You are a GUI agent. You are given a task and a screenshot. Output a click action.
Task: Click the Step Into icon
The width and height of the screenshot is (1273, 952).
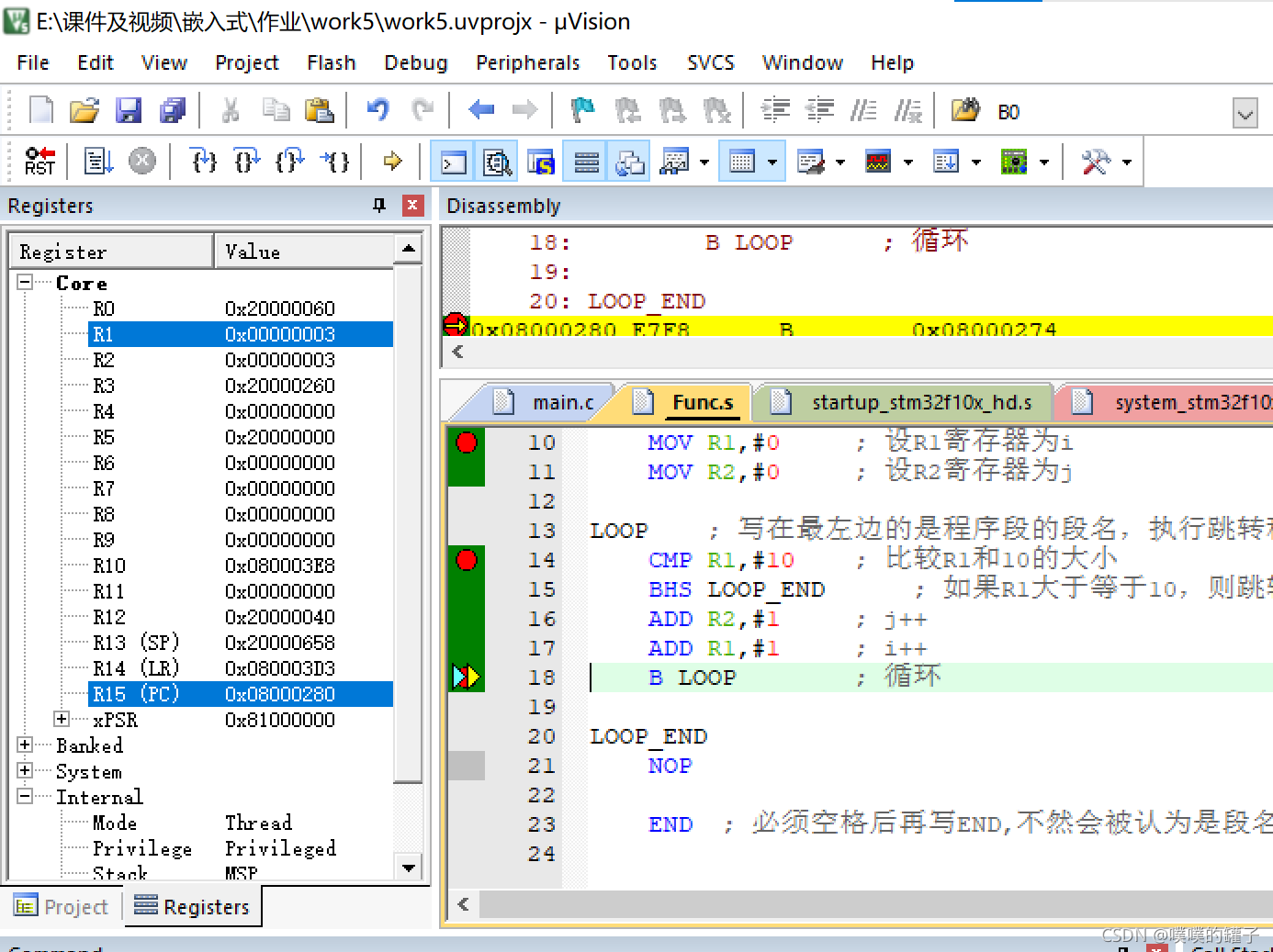tap(203, 162)
